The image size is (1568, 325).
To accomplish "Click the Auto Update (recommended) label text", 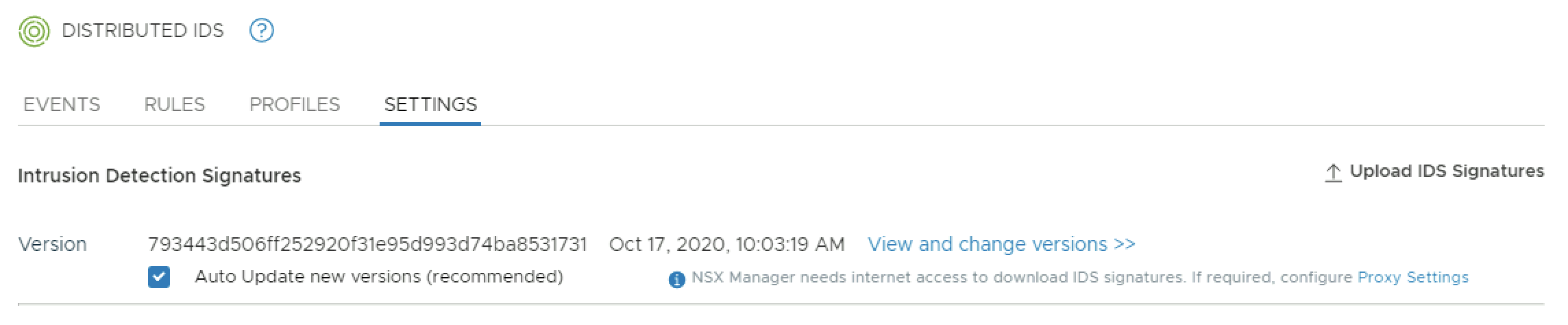I will [x=379, y=277].
